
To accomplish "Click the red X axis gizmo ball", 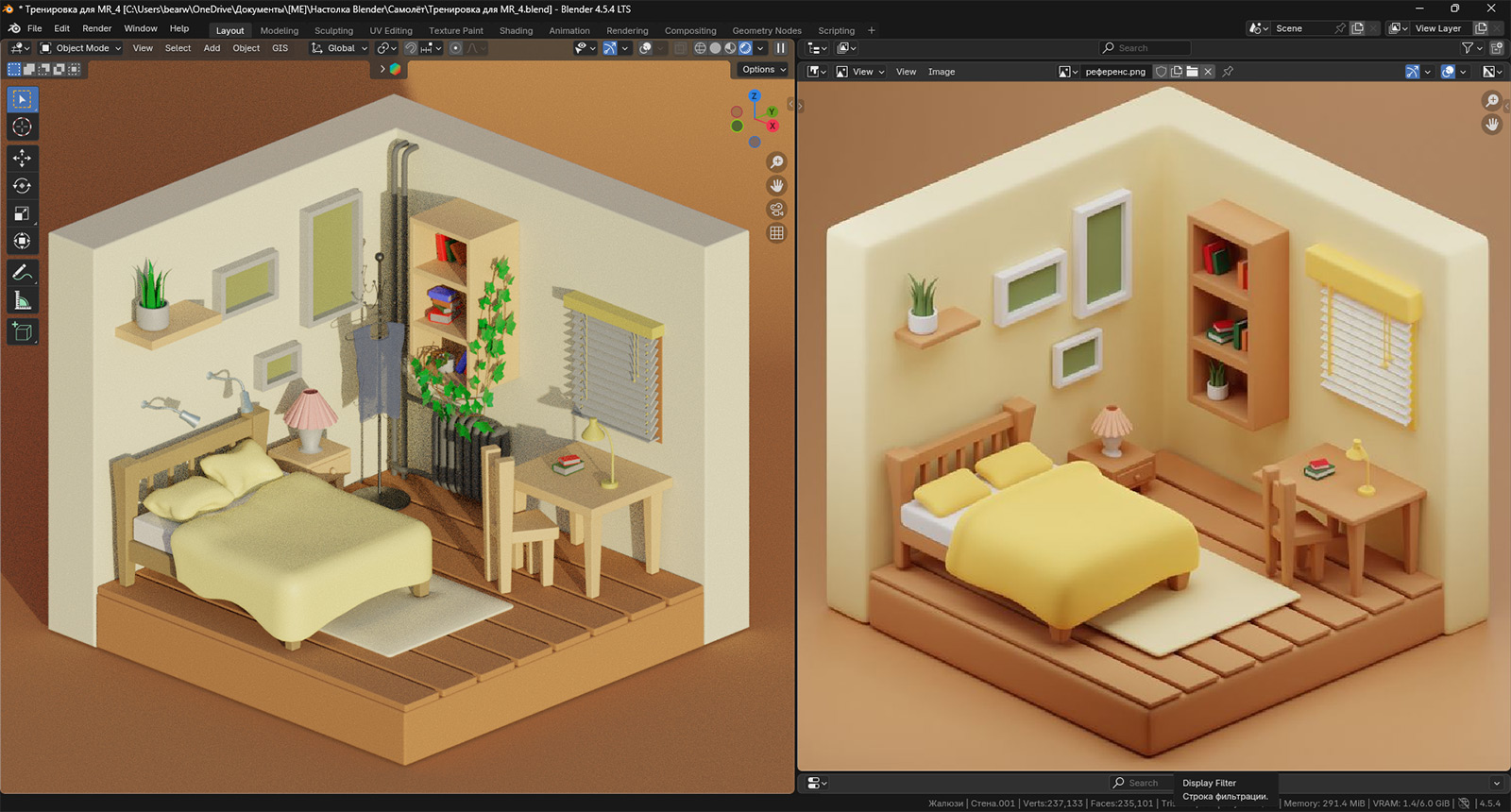I will 772,126.
